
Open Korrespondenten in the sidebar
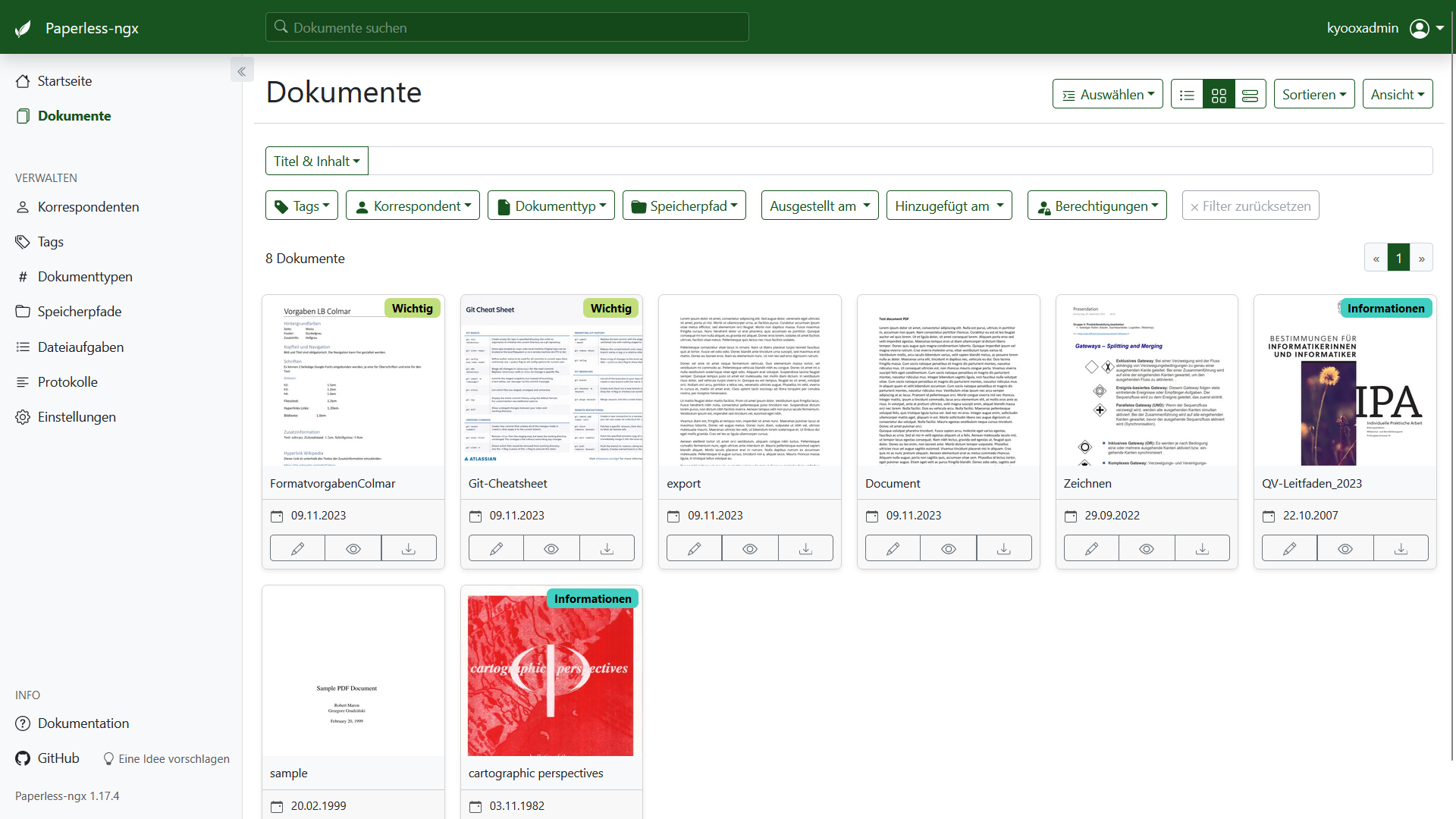[x=88, y=207]
